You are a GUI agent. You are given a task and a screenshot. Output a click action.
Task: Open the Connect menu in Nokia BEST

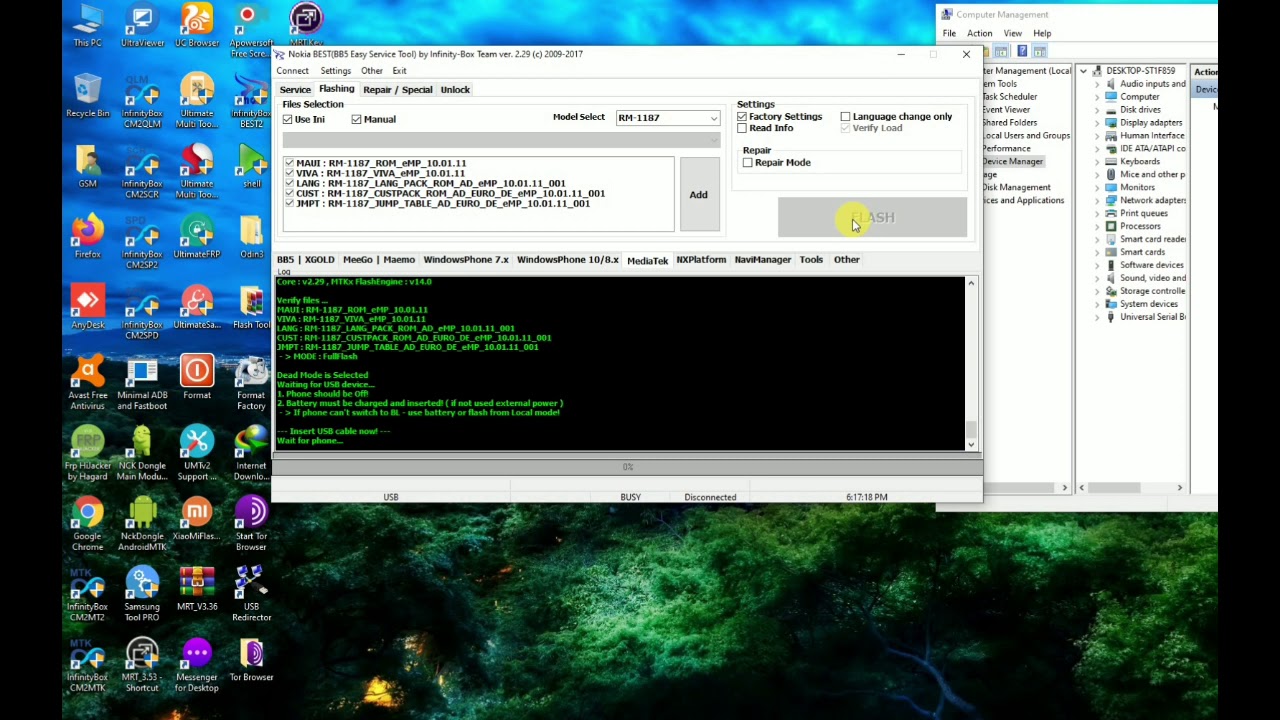[293, 71]
